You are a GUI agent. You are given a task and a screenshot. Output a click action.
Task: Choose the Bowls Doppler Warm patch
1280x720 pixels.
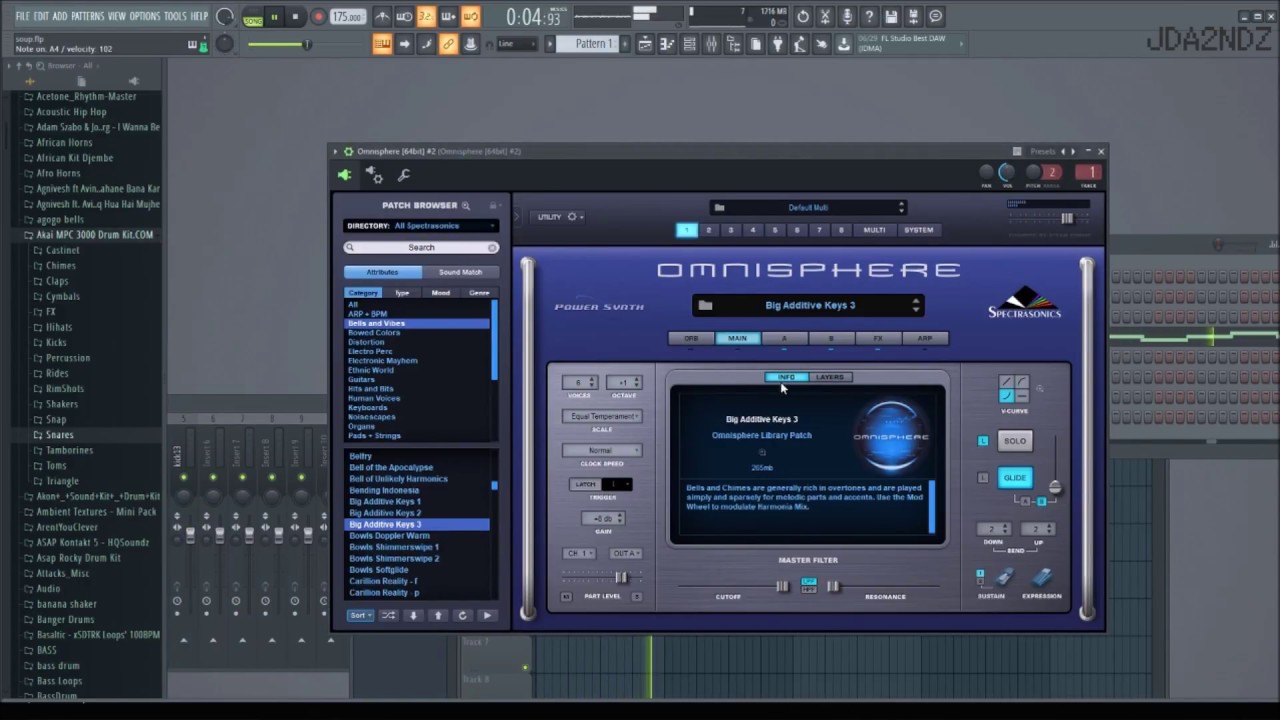pyautogui.click(x=389, y=536)
